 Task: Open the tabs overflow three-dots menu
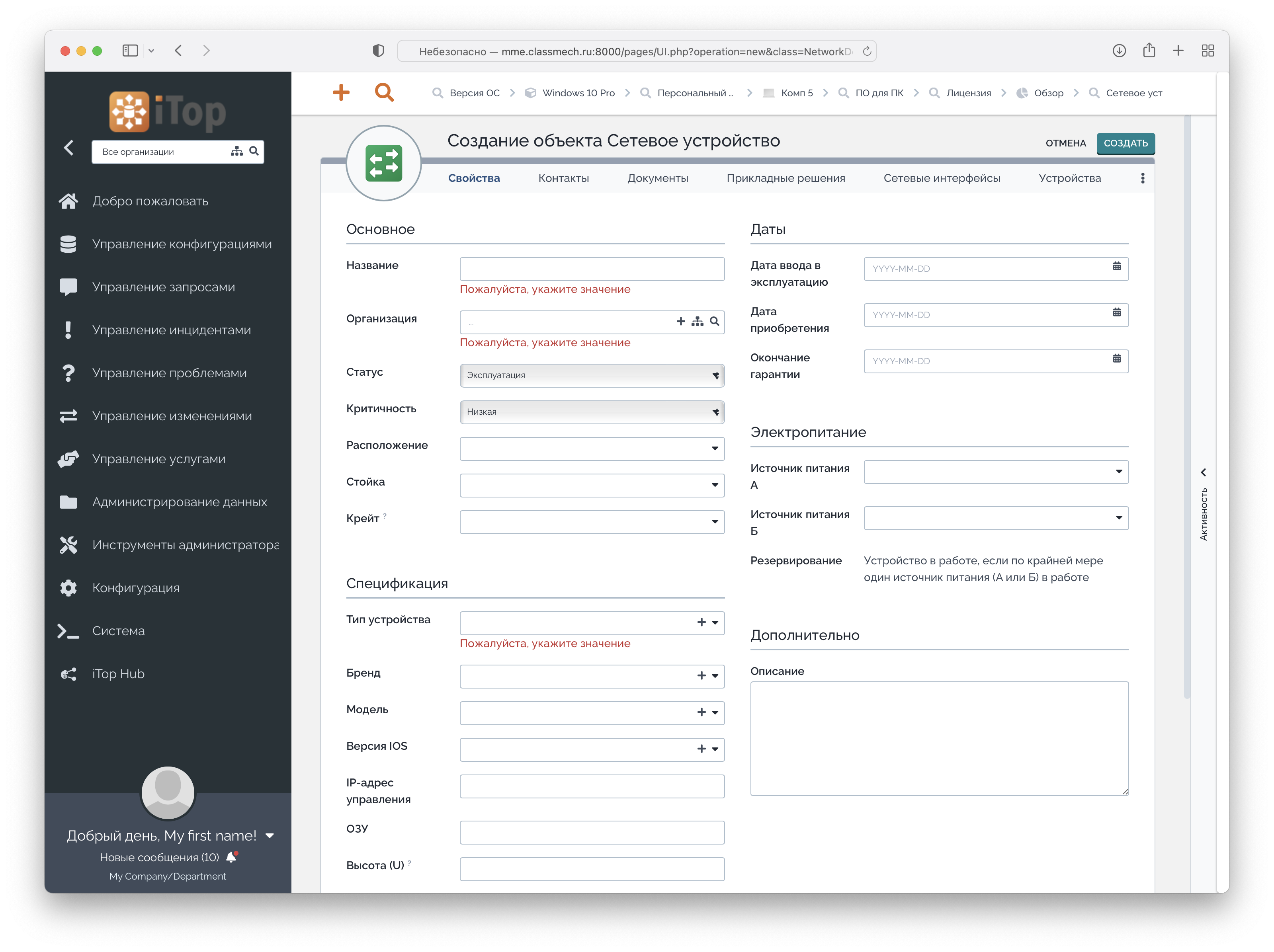click(1143, 178)
